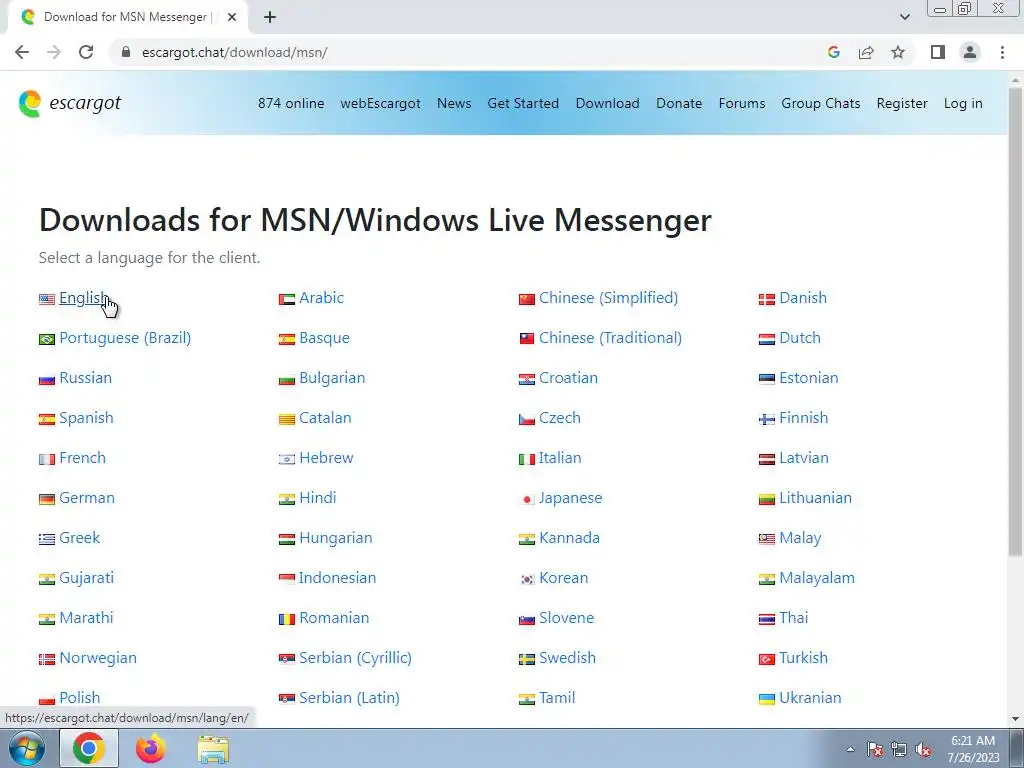This screenshot has width=1024, height=768.
Task: Choose the Dutch language link
Action: point(800,338)
